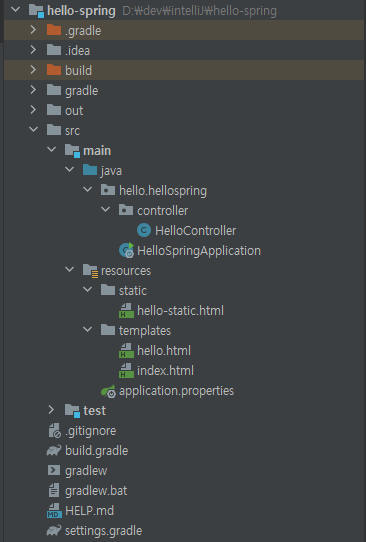Click the hello.hellospring package name
Viewport: 366px width, 542px height.
pos(163,191)
